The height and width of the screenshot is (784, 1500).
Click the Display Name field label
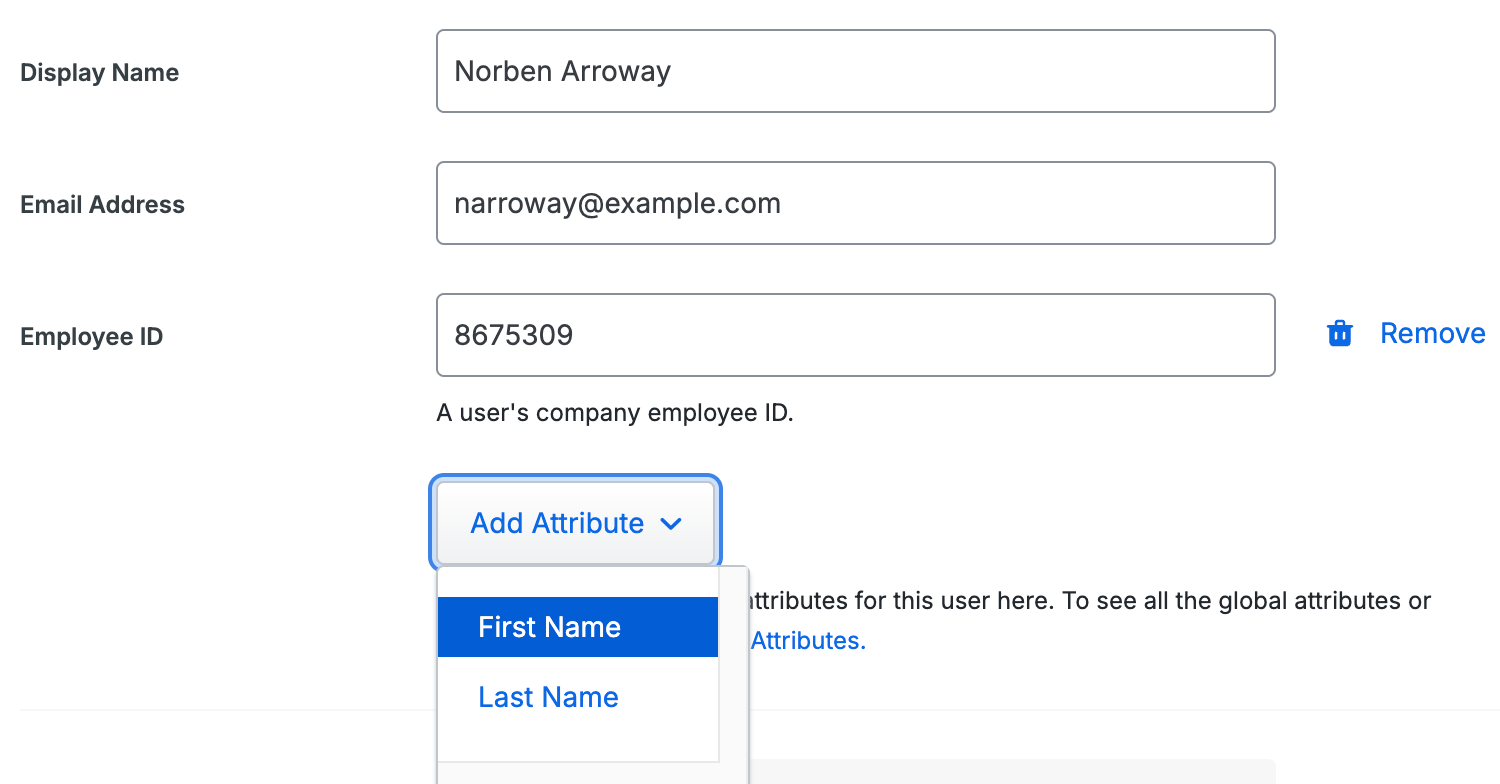(100, 73)
